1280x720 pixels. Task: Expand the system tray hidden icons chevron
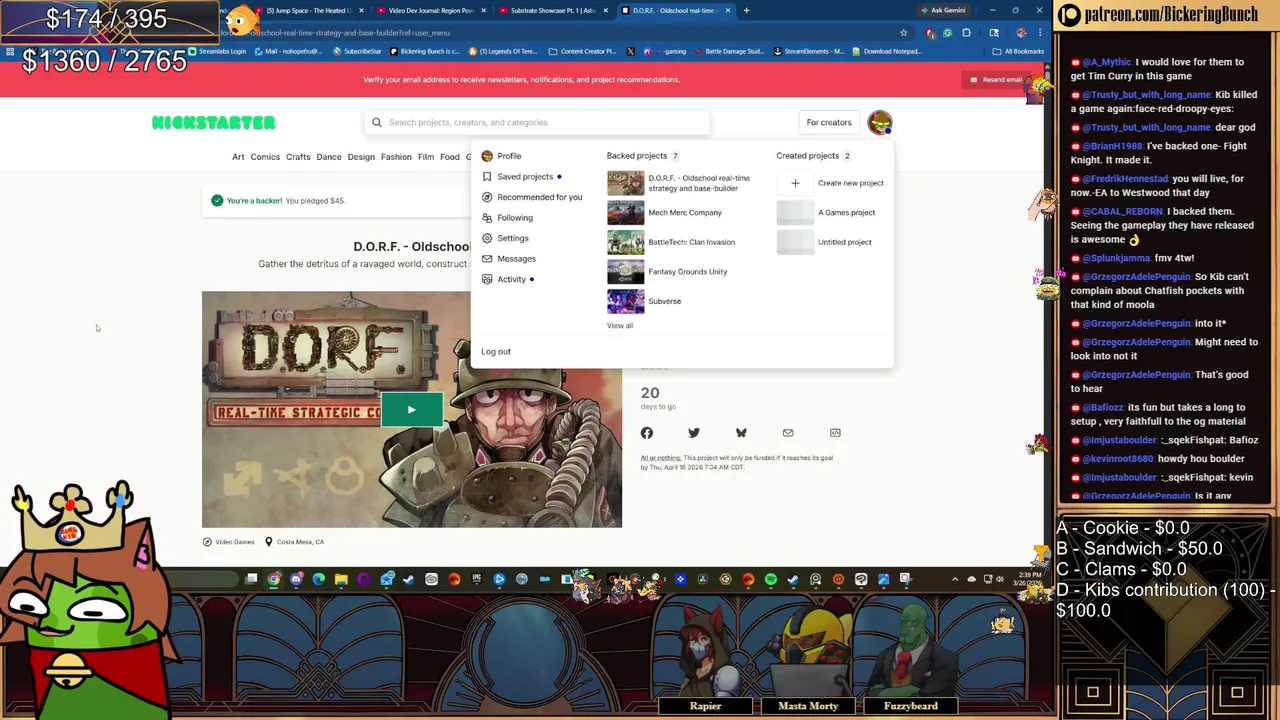(x=955, y=579)
